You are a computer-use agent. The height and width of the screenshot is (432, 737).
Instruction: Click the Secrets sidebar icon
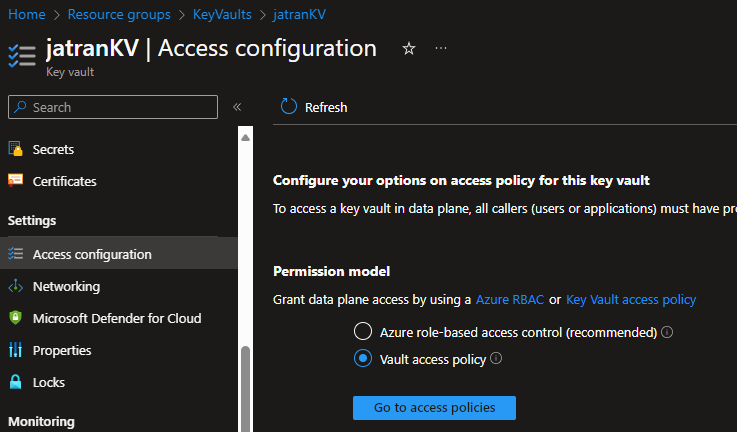[x=16, y=149]
